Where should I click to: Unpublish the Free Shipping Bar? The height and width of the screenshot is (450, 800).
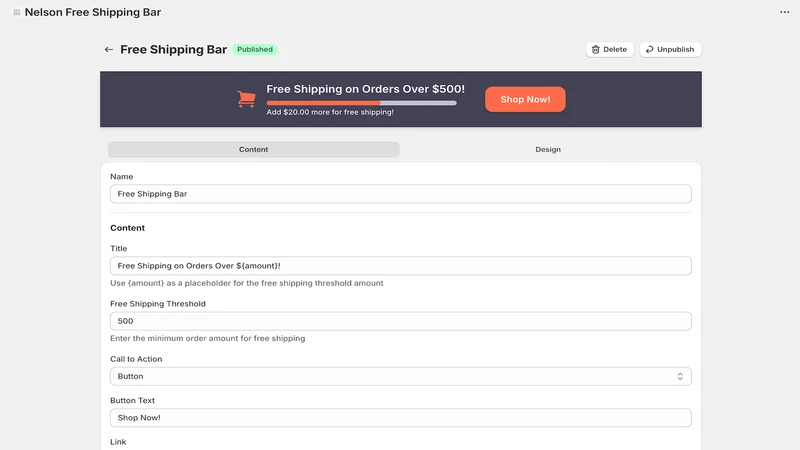670,49
